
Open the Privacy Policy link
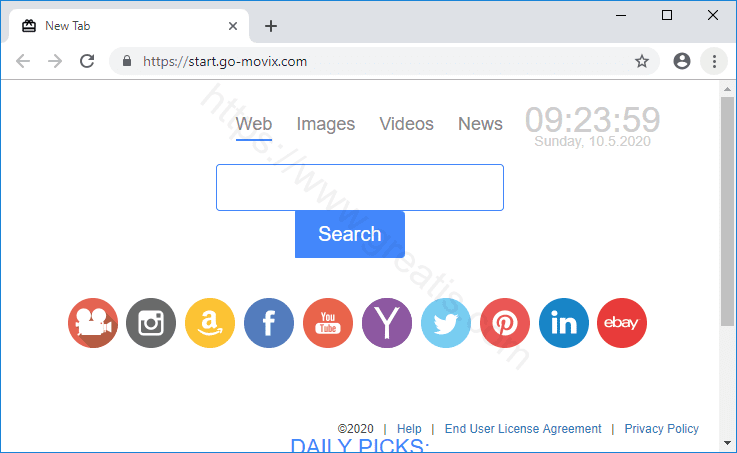click(x=661, y=429)
